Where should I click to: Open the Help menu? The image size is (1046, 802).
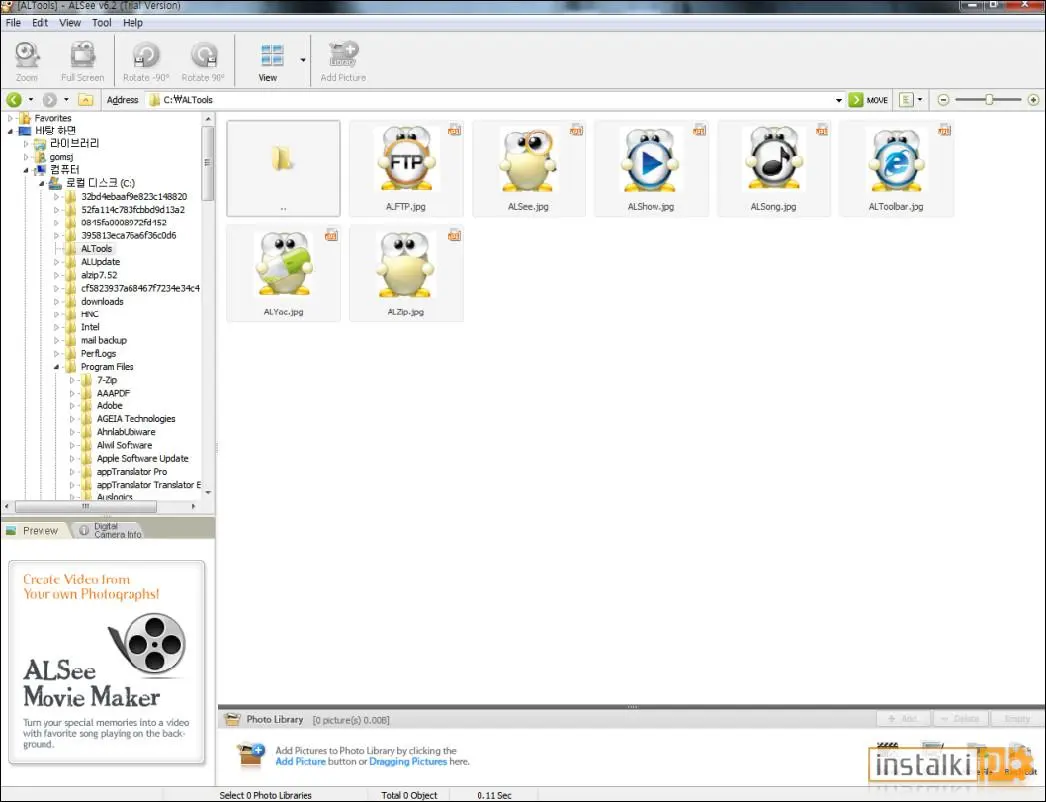[x=133, y=23]
